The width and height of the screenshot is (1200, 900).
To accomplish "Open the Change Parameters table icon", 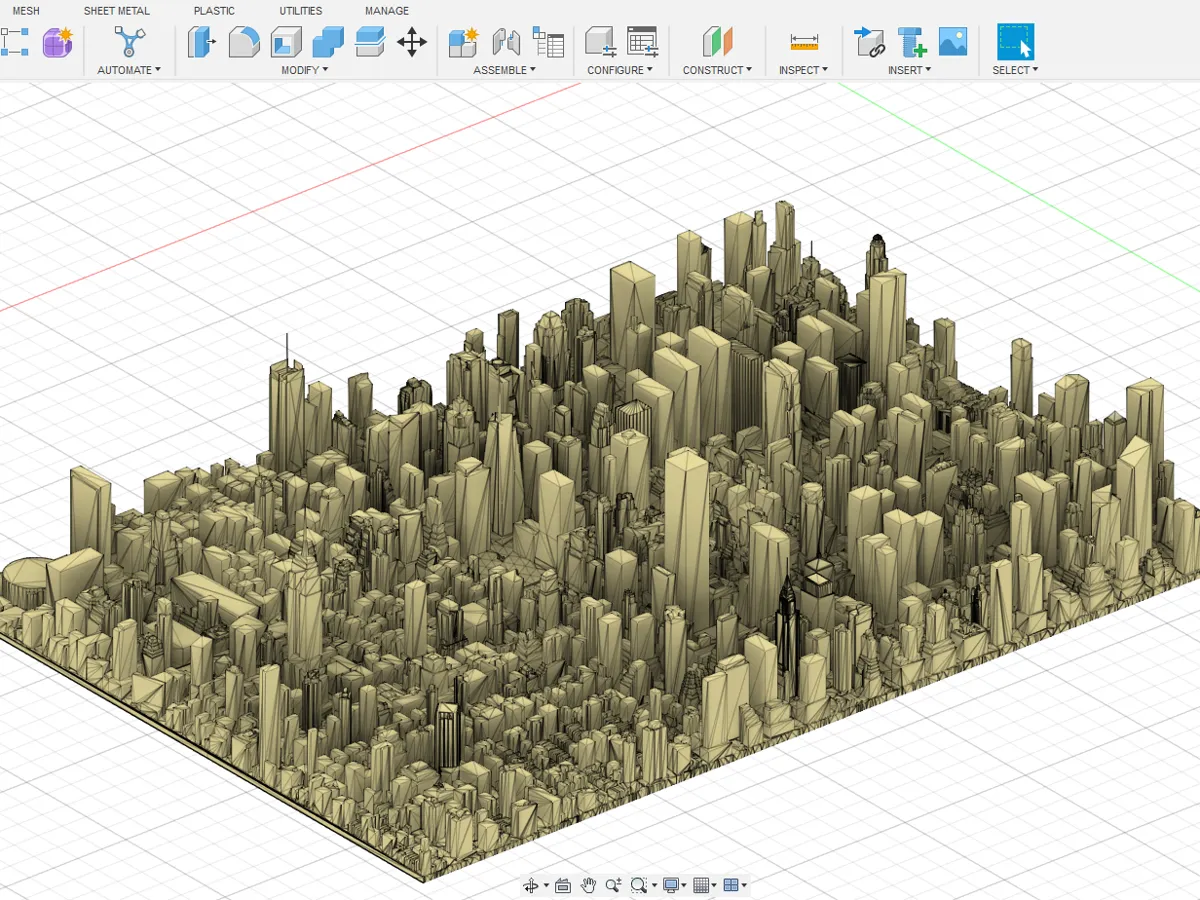I will pos(642,42).
